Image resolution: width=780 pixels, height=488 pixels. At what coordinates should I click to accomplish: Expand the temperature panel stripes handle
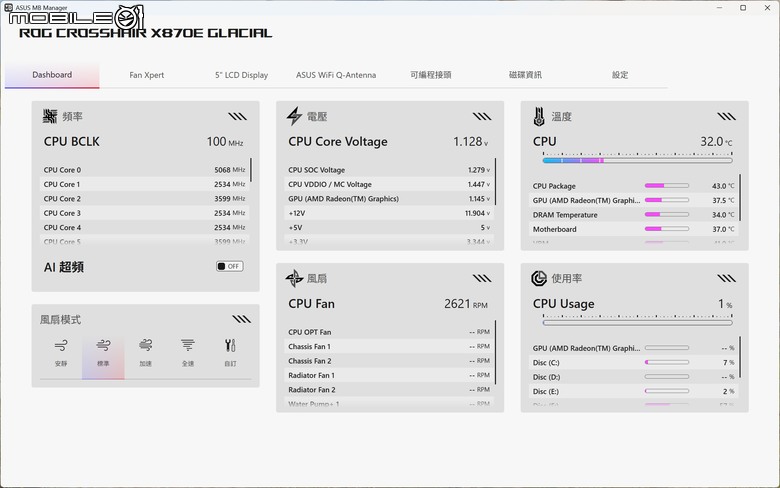click(726, 116)
